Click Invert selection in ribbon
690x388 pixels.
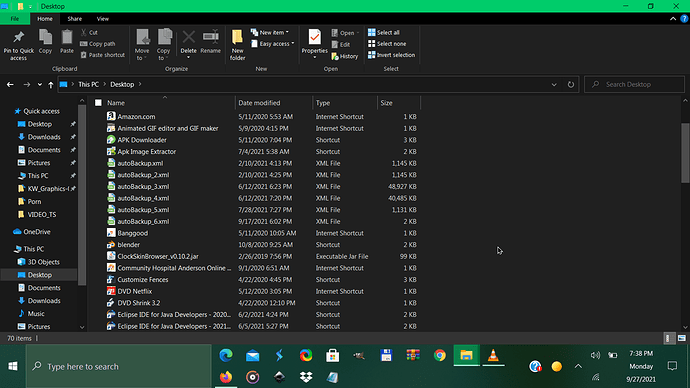[392, 55]
